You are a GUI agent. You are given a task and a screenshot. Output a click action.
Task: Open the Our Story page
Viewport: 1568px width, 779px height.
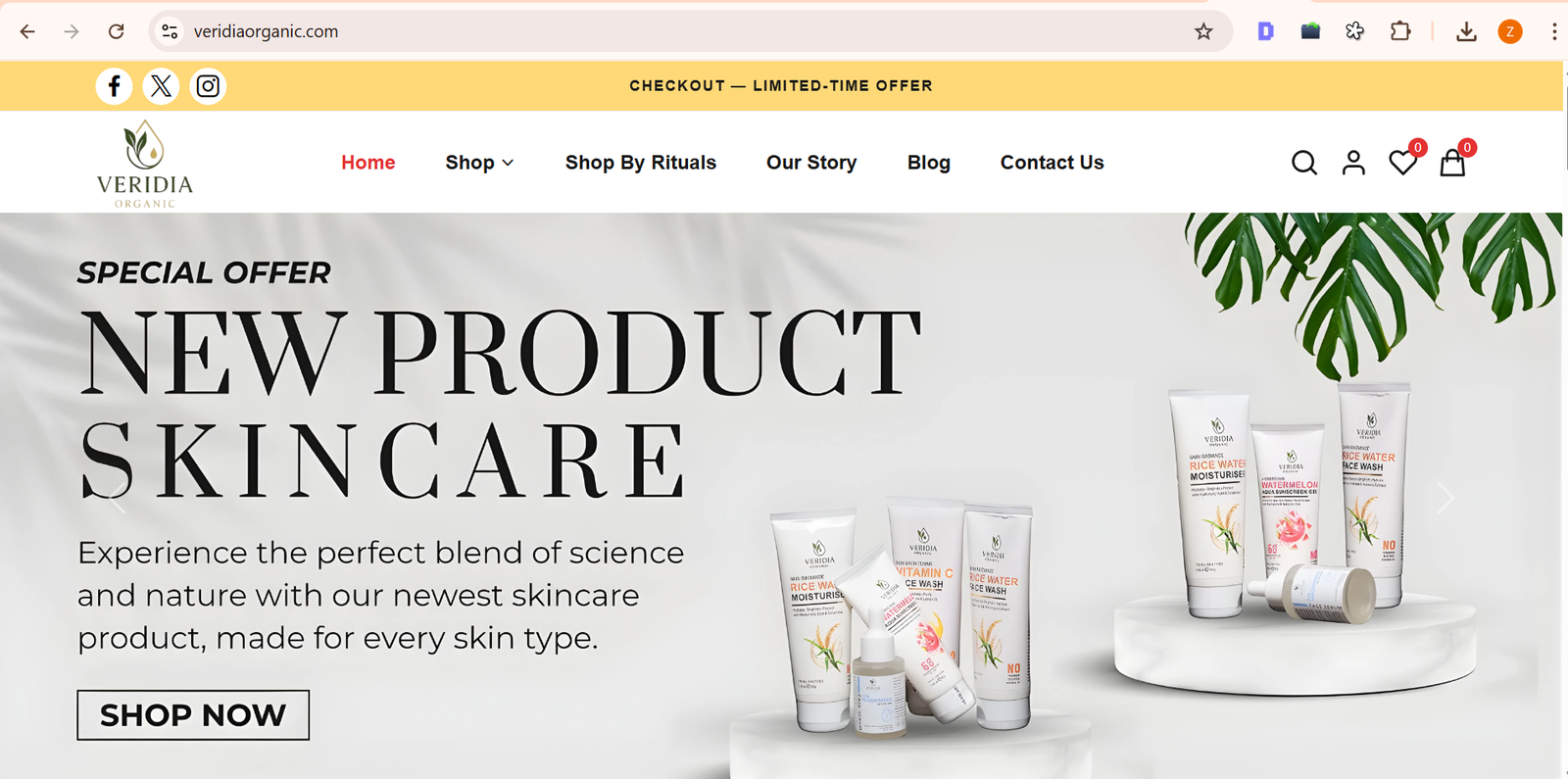coord(811,163)
